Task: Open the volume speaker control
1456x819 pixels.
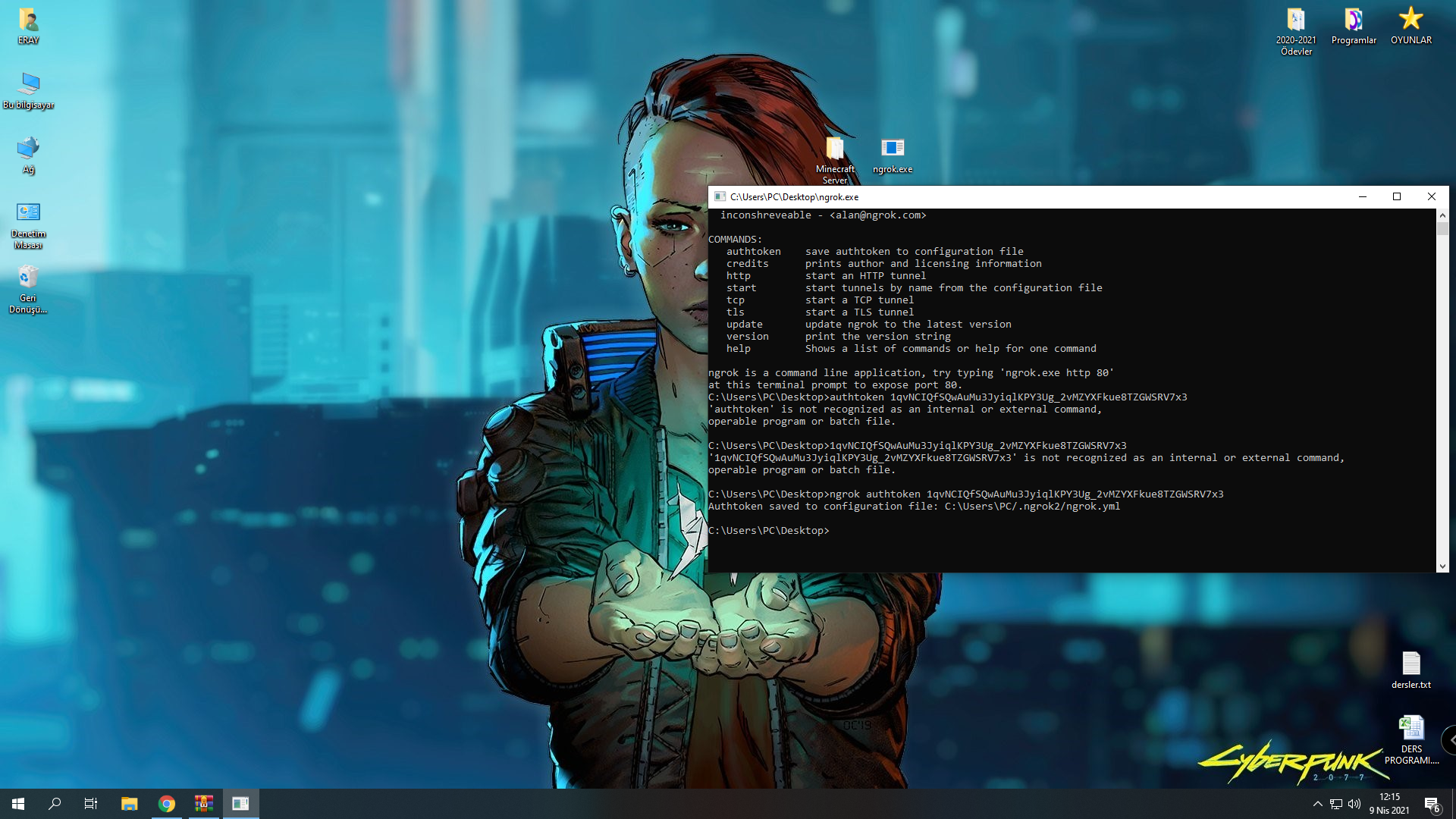Action: [1354, 804]
